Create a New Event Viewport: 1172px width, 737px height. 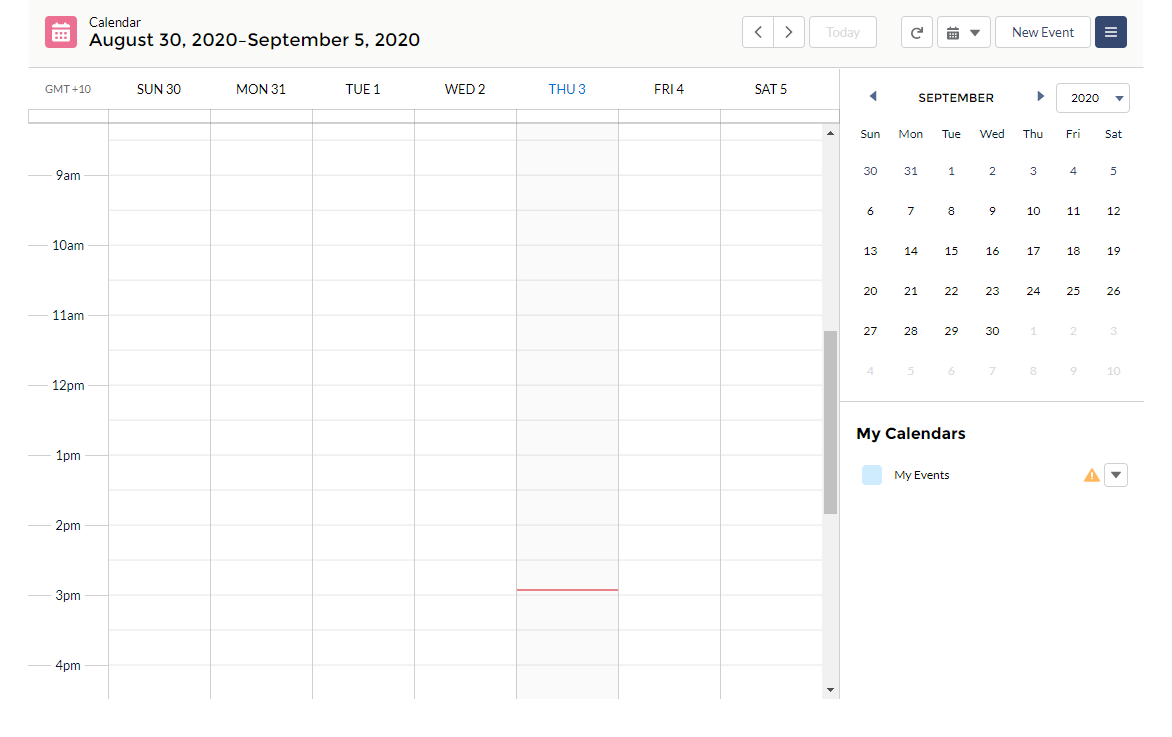[x=1042, y=31]
